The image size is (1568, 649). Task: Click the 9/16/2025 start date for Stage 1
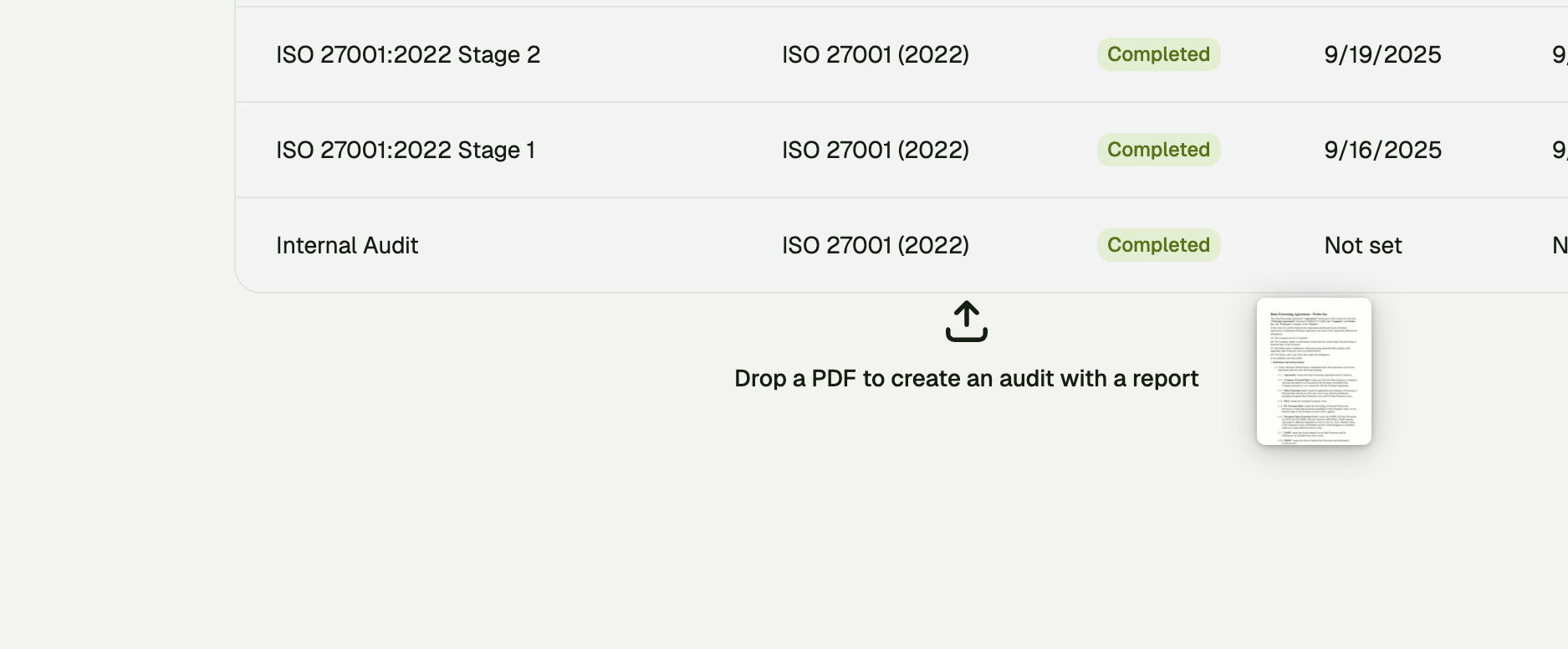coord(1382,150)
